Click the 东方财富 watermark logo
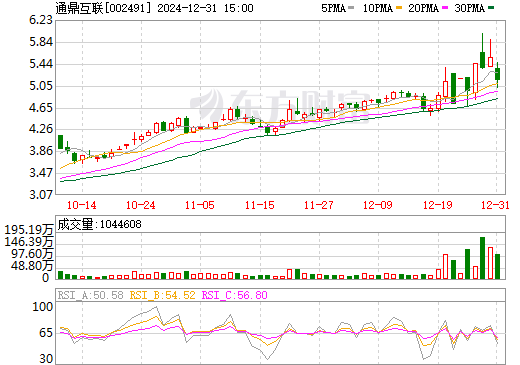 (x=280, y=106)
